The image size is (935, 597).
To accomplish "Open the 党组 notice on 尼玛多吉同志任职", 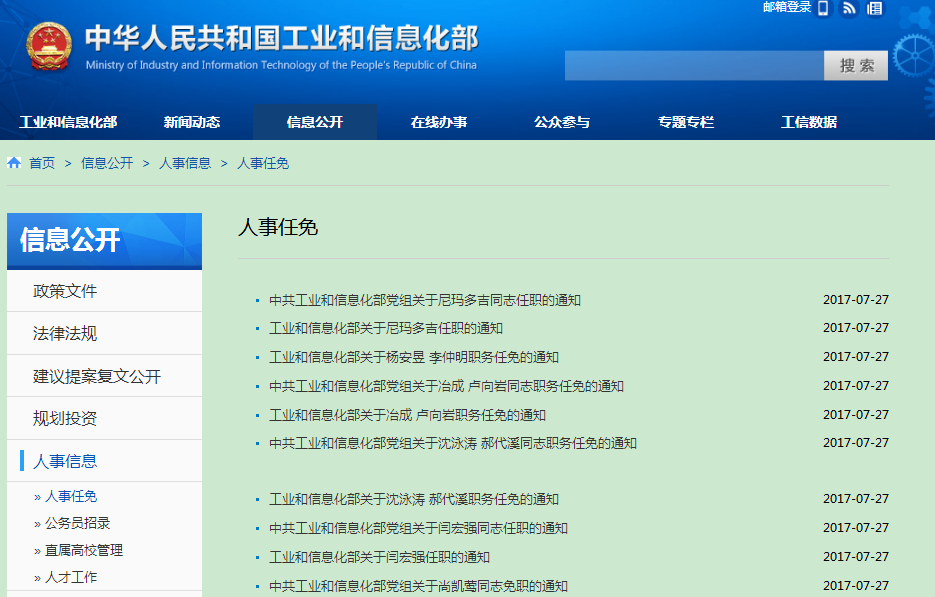I will (x=425, y=300).
